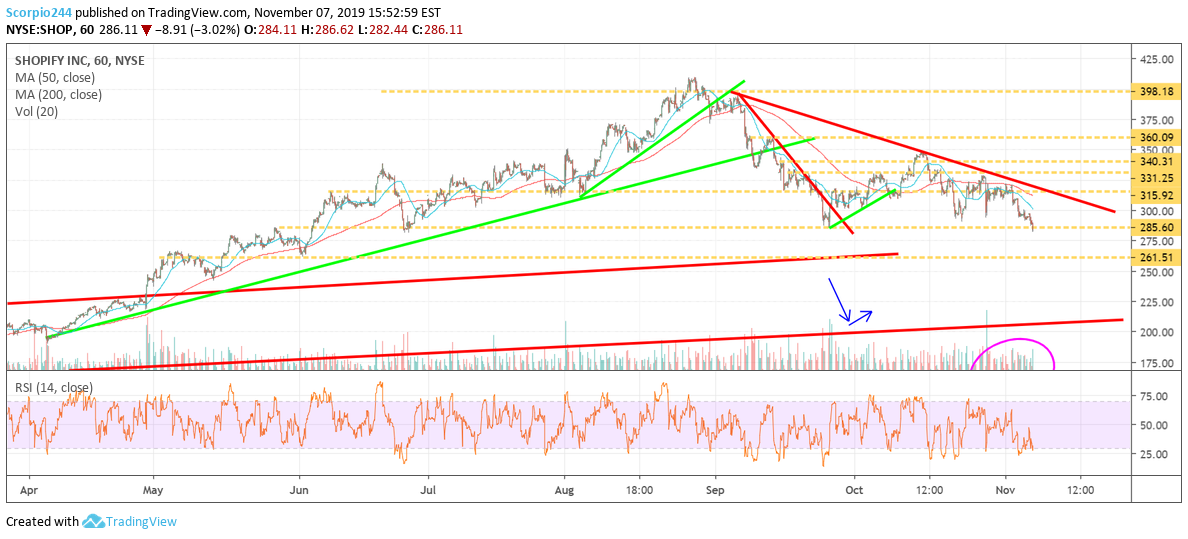The height and width of the screenshot is (539, 1188).
Task: Click the 425.00 price axis value
Action: [1156, 59]
